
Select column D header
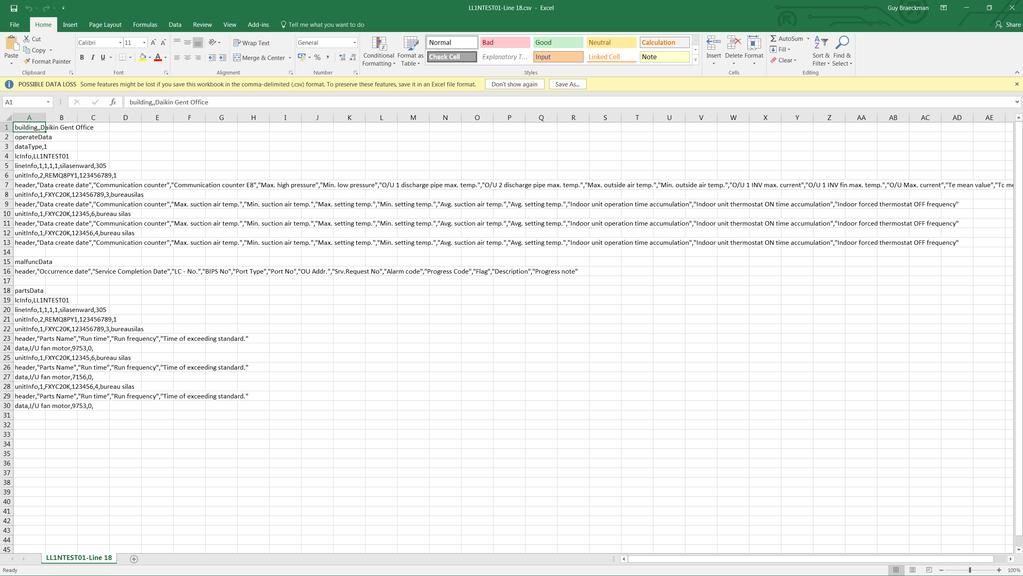pyautogui.click(x=125, y=117)
